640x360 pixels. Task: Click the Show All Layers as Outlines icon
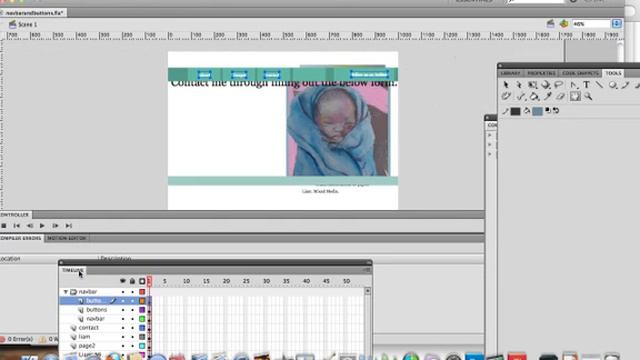point(142,281)
